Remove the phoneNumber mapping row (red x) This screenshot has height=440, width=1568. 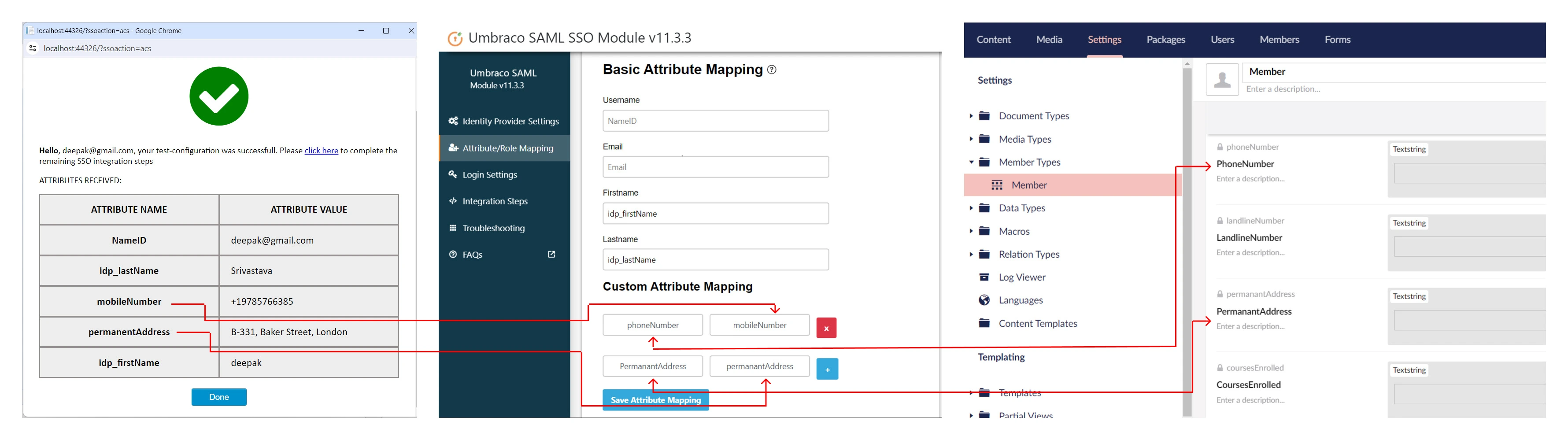pos(826,327)
